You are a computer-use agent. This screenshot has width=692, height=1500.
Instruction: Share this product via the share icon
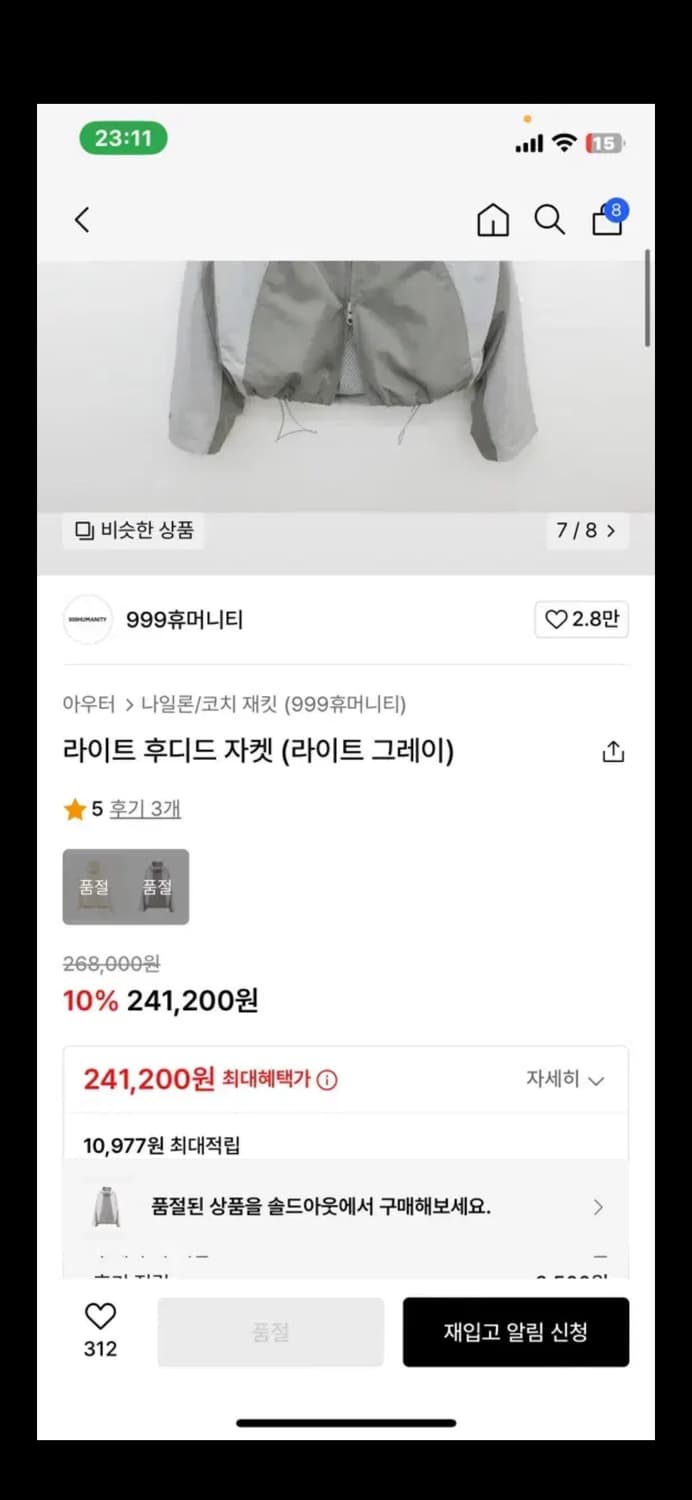pyautogui.click(x=613, y=750)
